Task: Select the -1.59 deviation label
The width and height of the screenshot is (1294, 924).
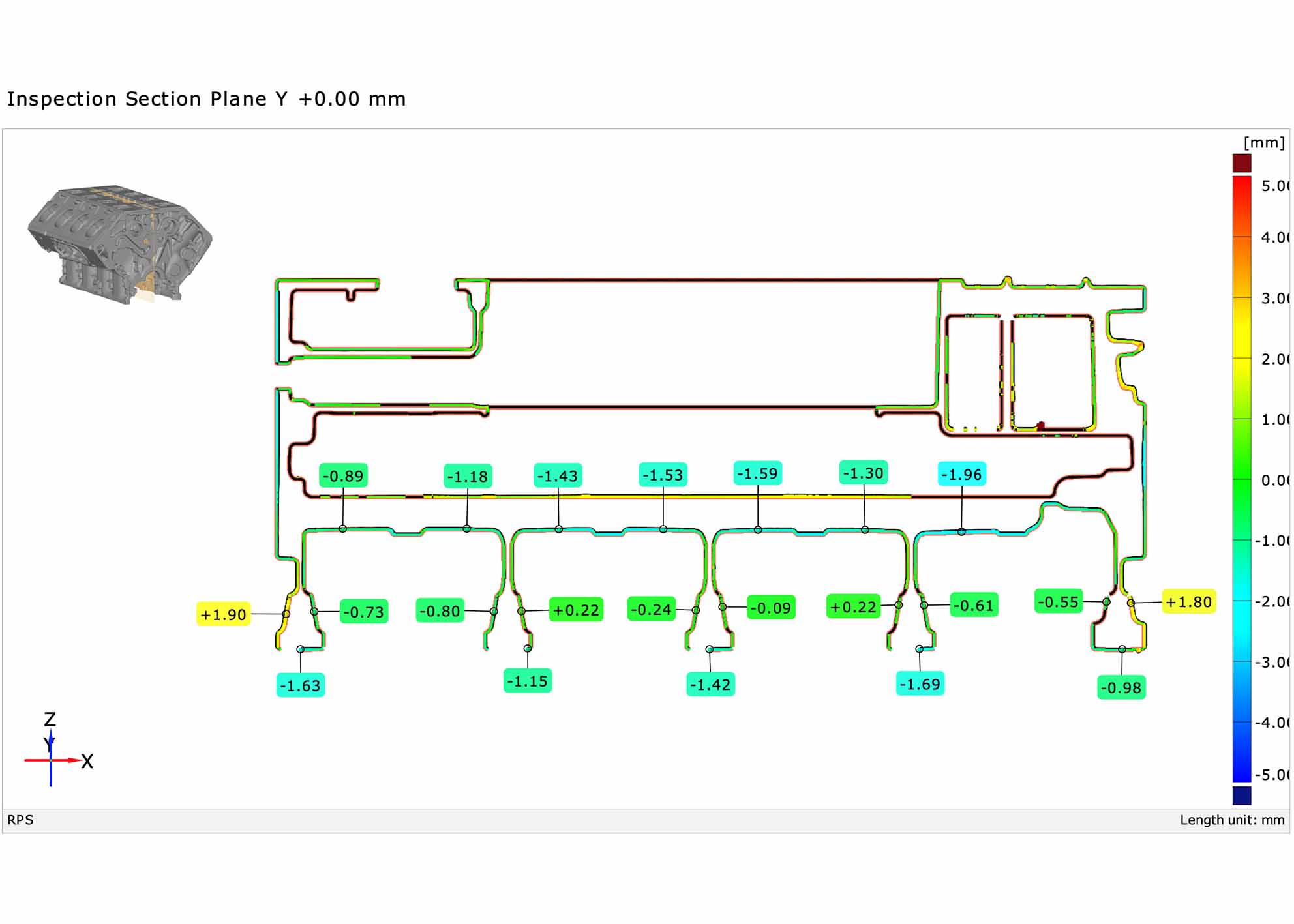Action: 758,473
